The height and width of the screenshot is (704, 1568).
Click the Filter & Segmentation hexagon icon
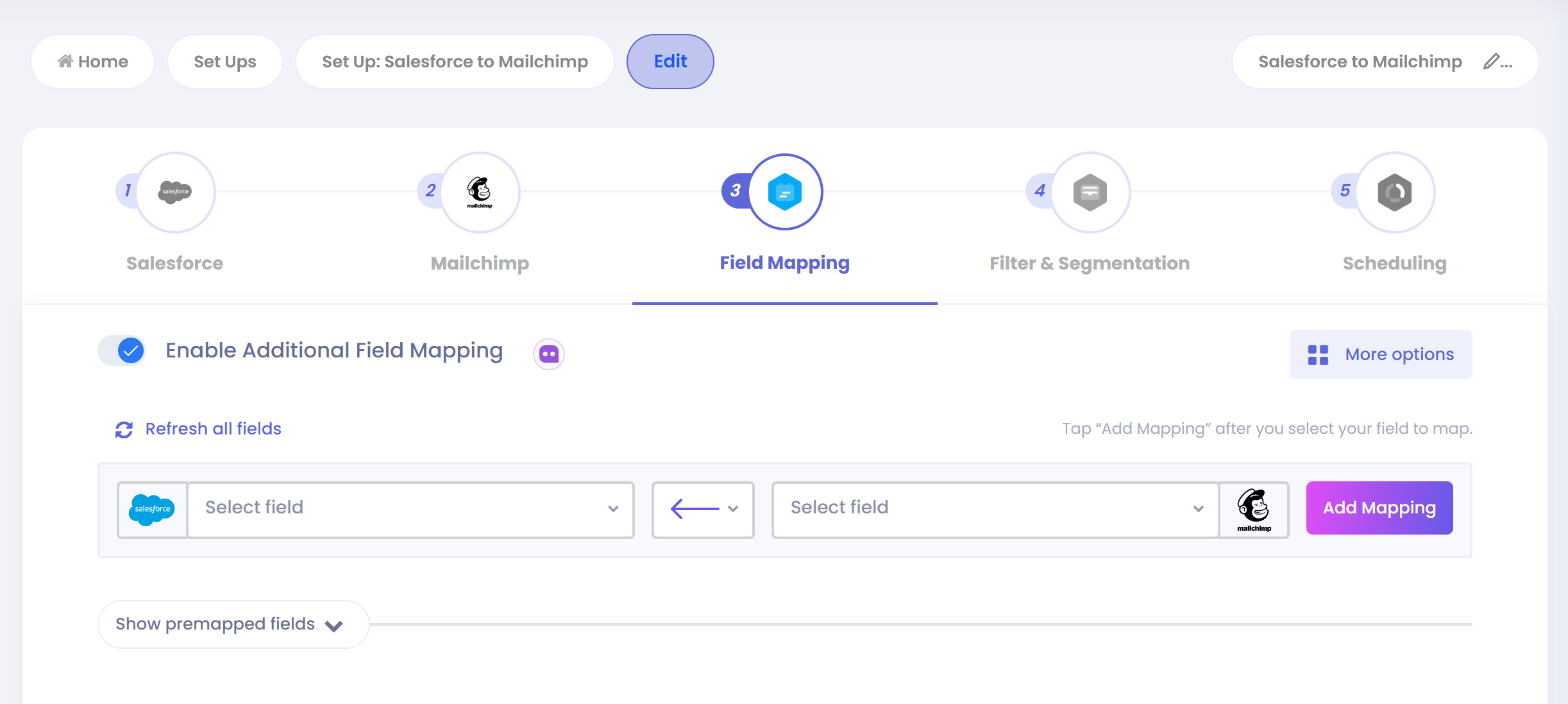[x=1090, y=192]
